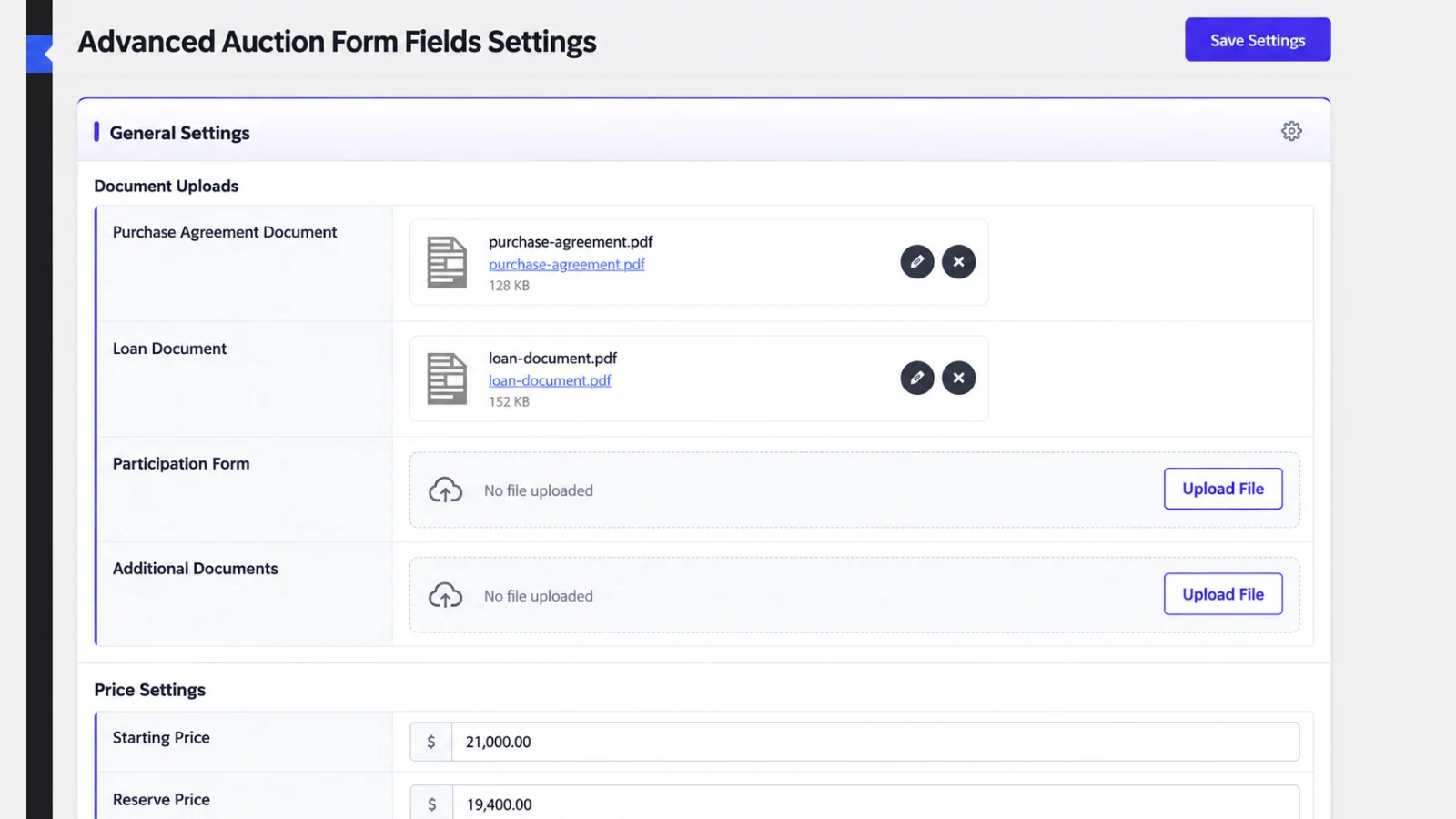Upload File for Additional Documents
This screenshot has height=819, width=1456.
[1223, 594]
